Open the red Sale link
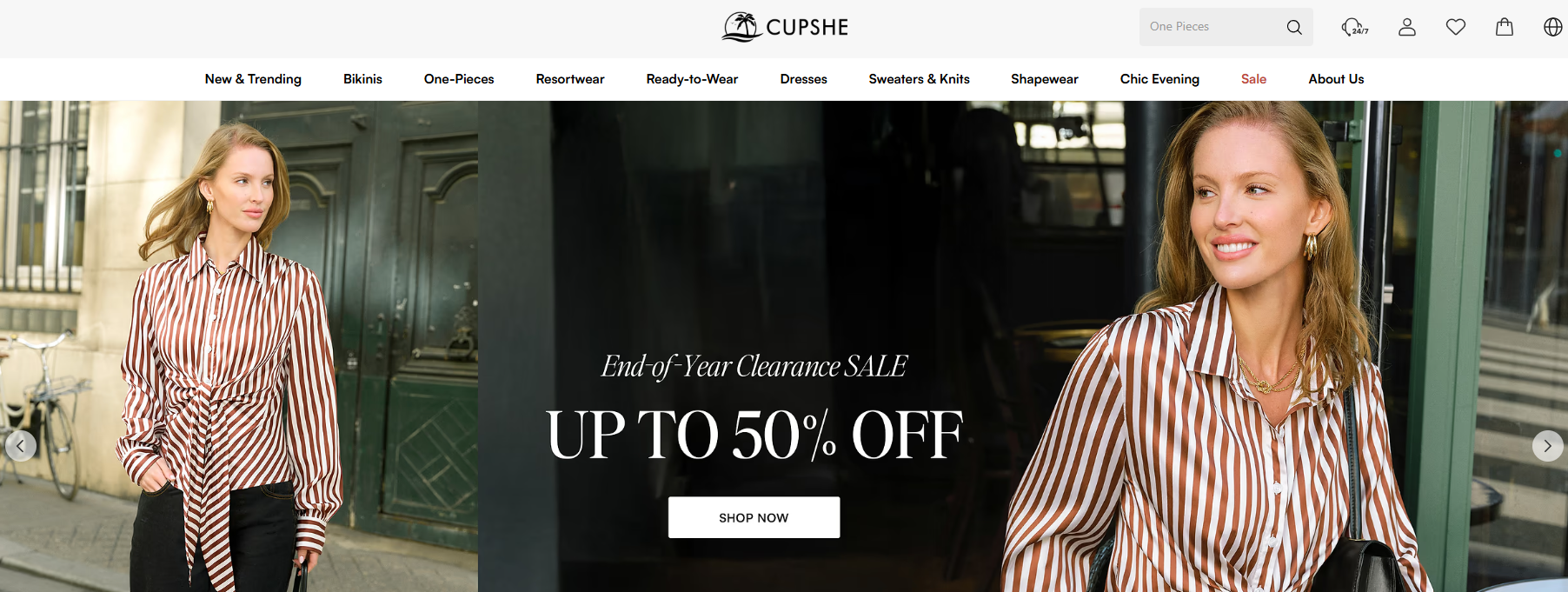 (x=1253, y=79)
